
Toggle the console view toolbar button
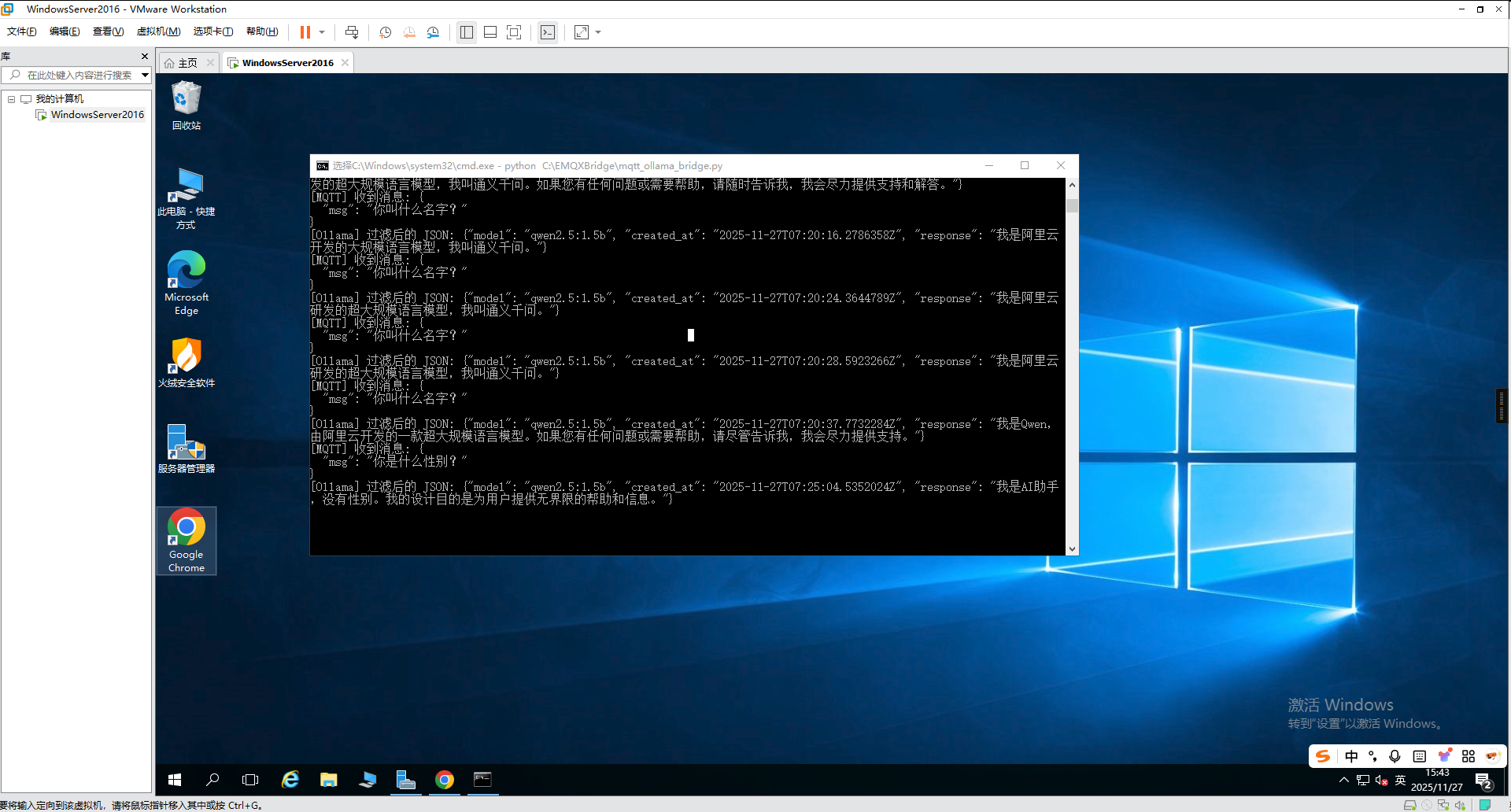coord(548,32)
